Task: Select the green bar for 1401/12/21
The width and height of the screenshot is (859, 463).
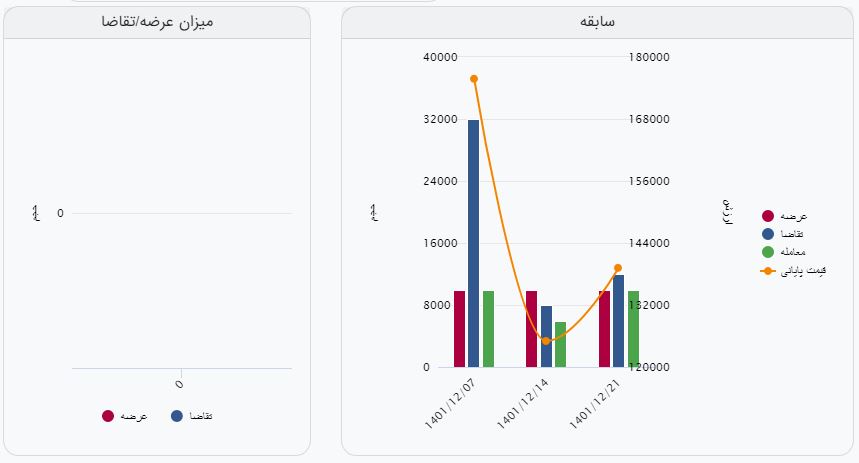Action: point(633,329)
